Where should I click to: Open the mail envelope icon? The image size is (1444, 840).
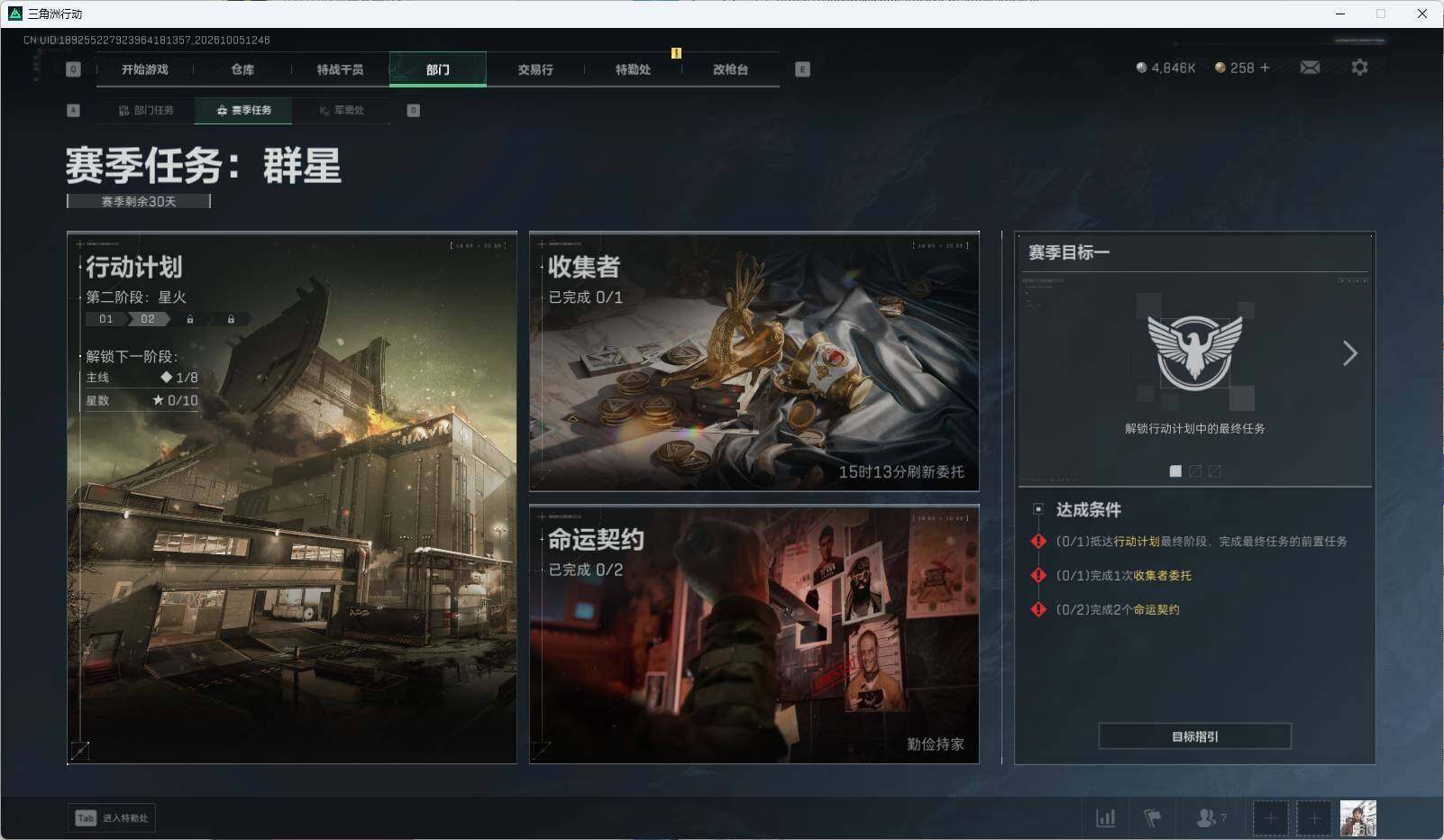[x=1310, y=68]
